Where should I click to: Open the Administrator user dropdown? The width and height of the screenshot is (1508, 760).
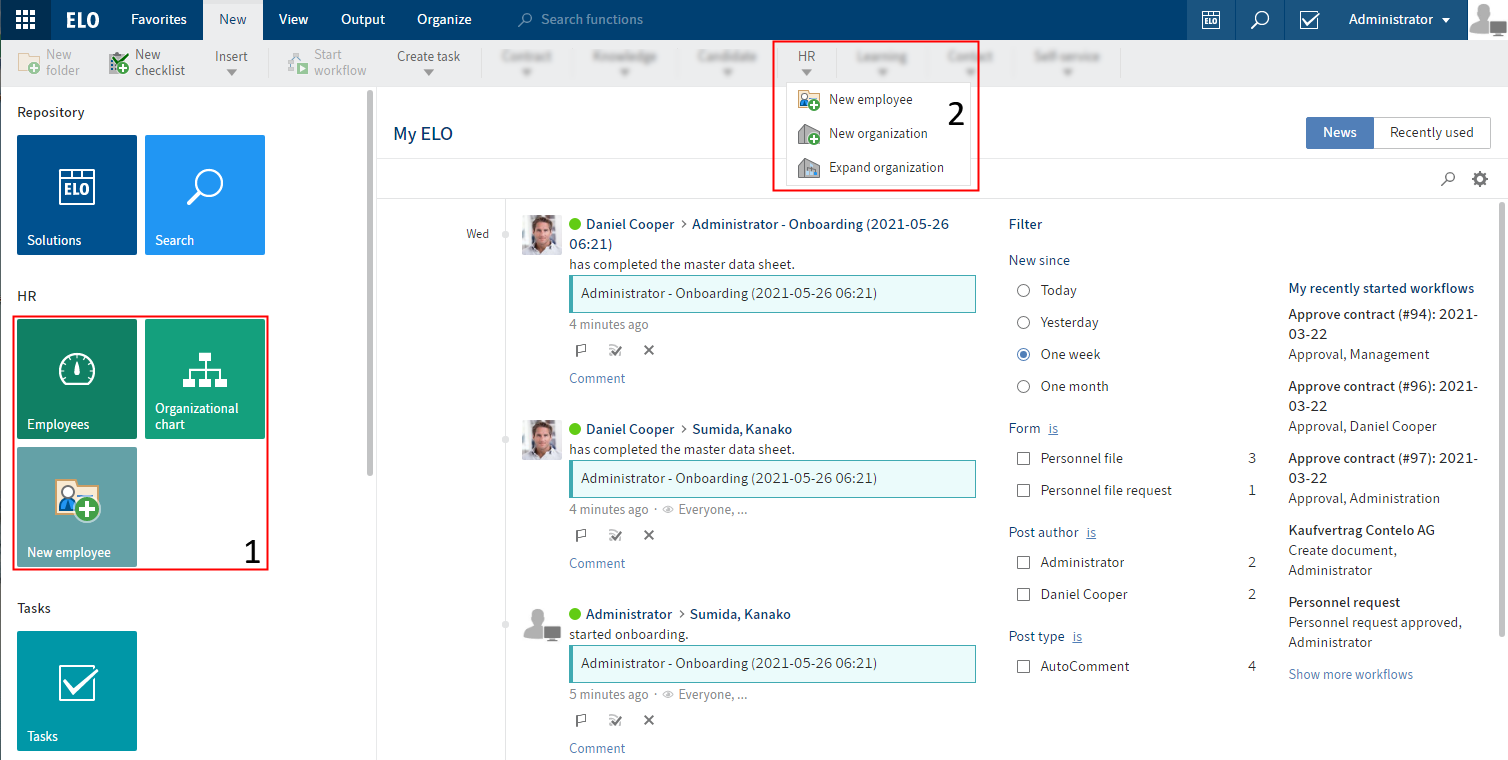[1400, 19]
